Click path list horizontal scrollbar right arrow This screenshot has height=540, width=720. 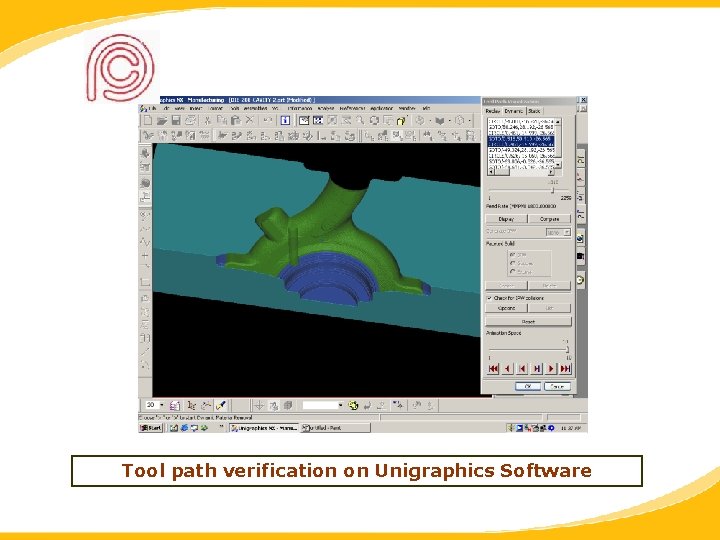coord(551,172)
